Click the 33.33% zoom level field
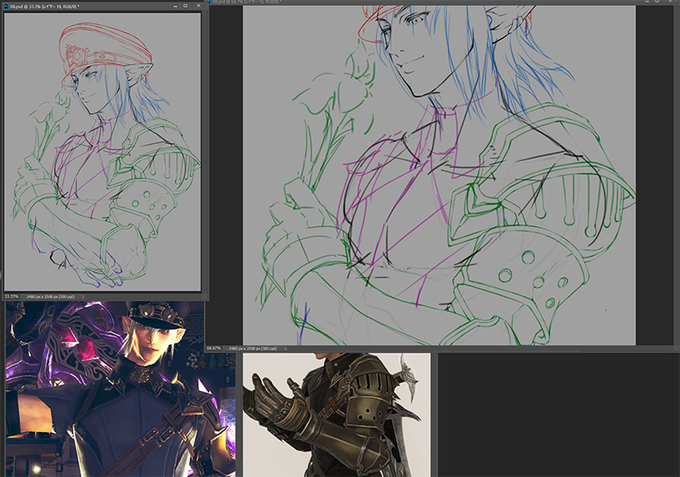 [12, 297]
